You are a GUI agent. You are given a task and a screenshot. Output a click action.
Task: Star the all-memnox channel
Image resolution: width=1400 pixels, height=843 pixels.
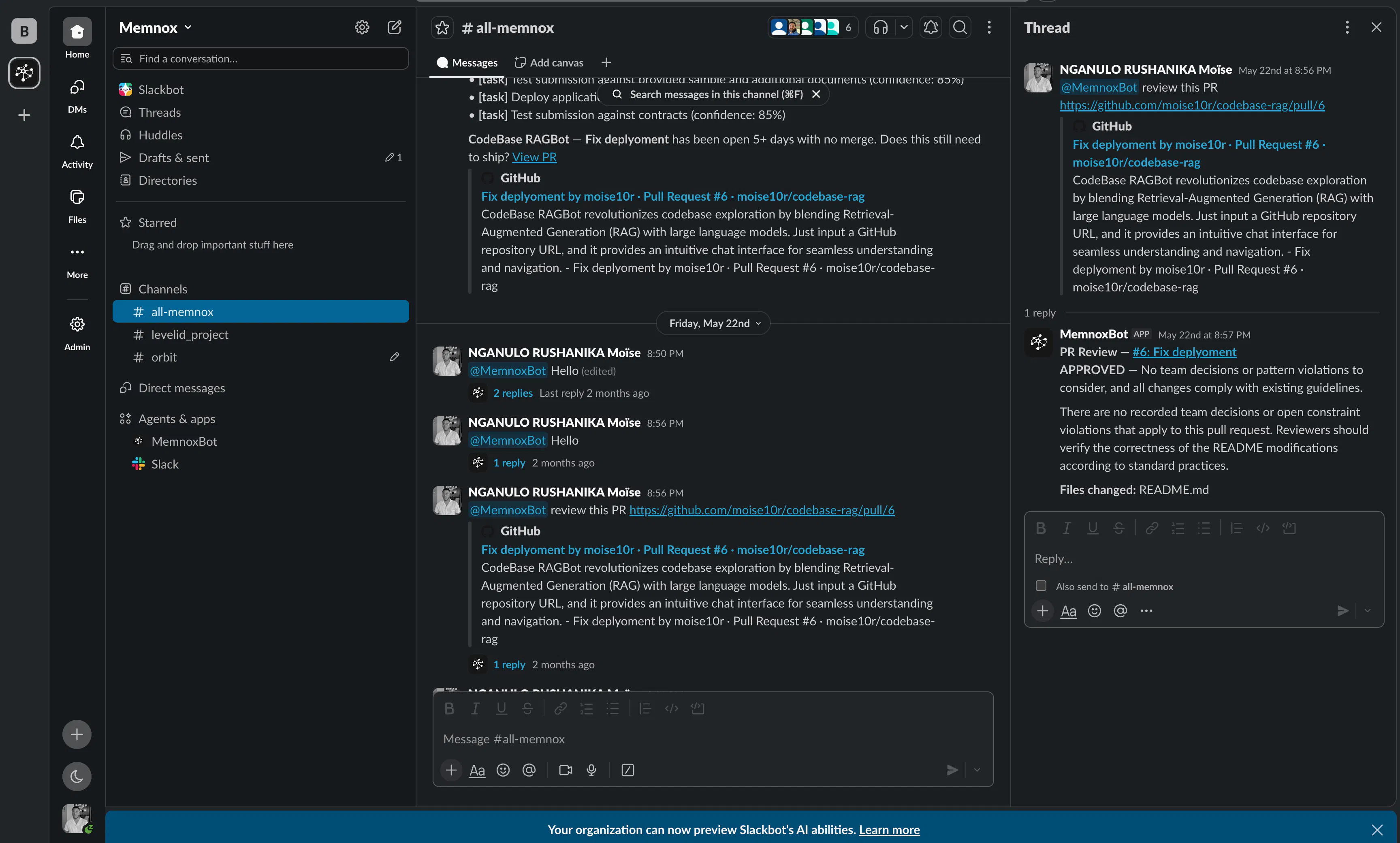point(442,27)
